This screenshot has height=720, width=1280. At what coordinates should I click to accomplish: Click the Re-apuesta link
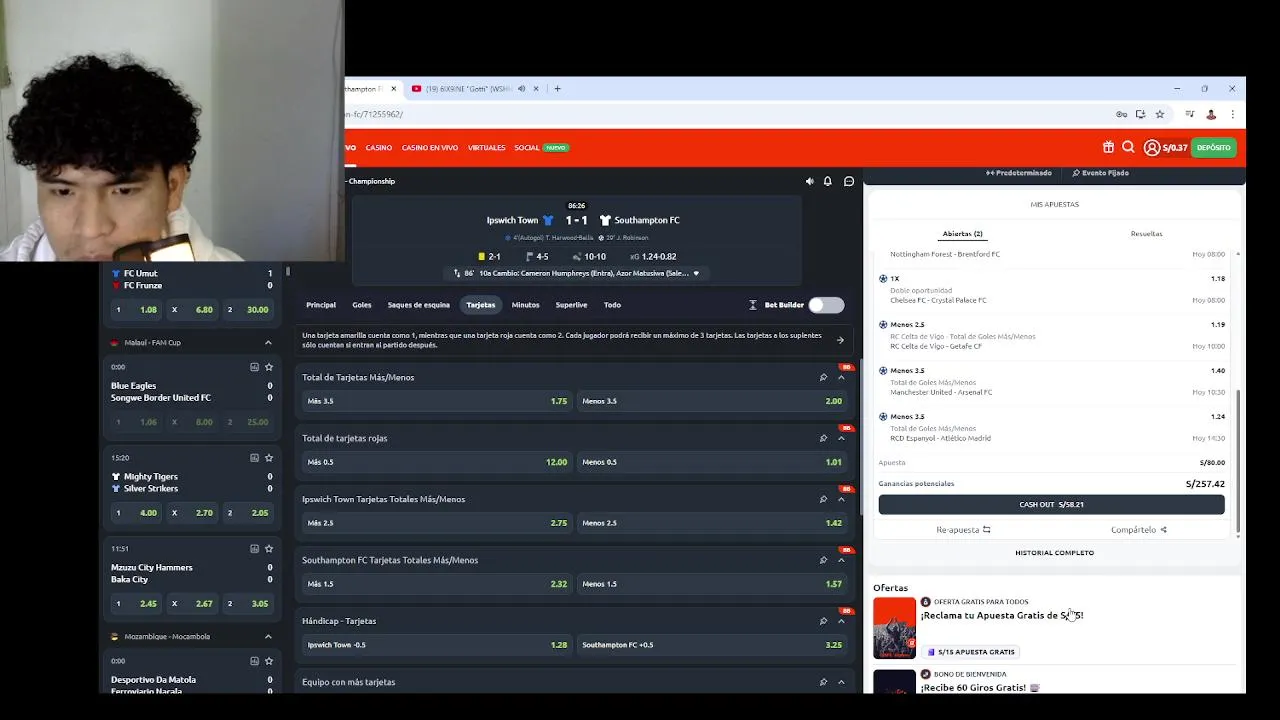tap(963, 530)
